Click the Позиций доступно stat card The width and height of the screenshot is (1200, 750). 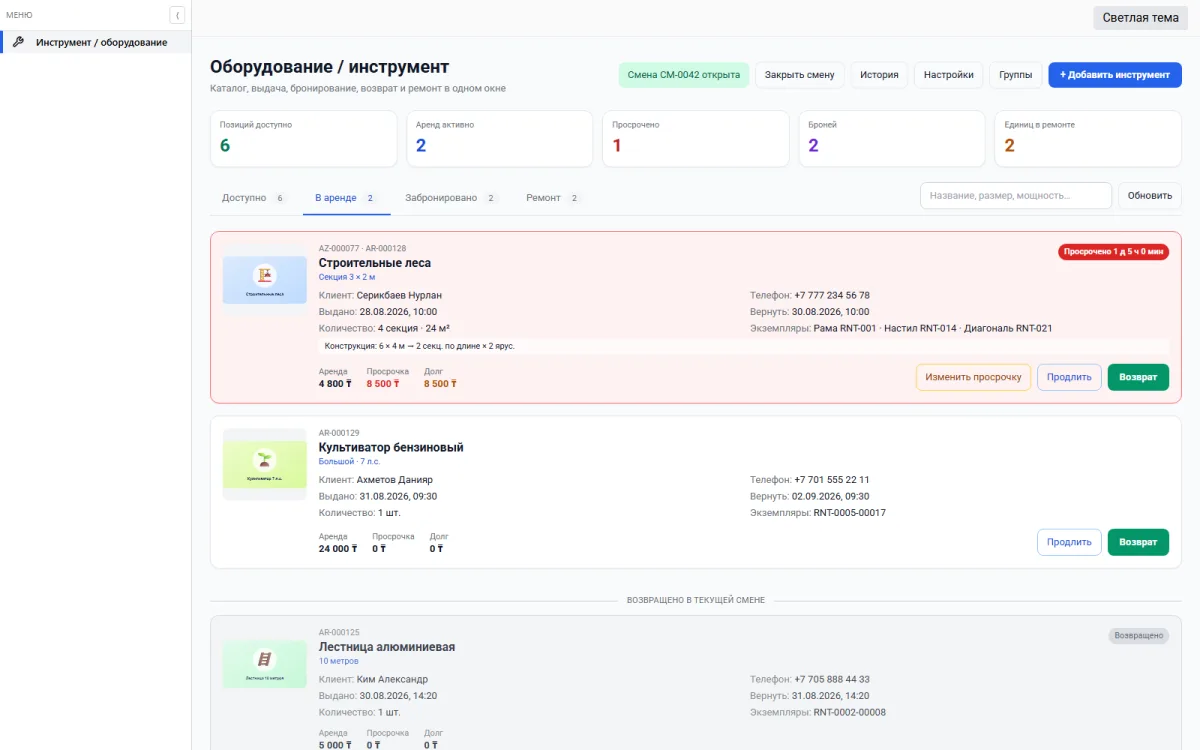click(x=304, y=139)
